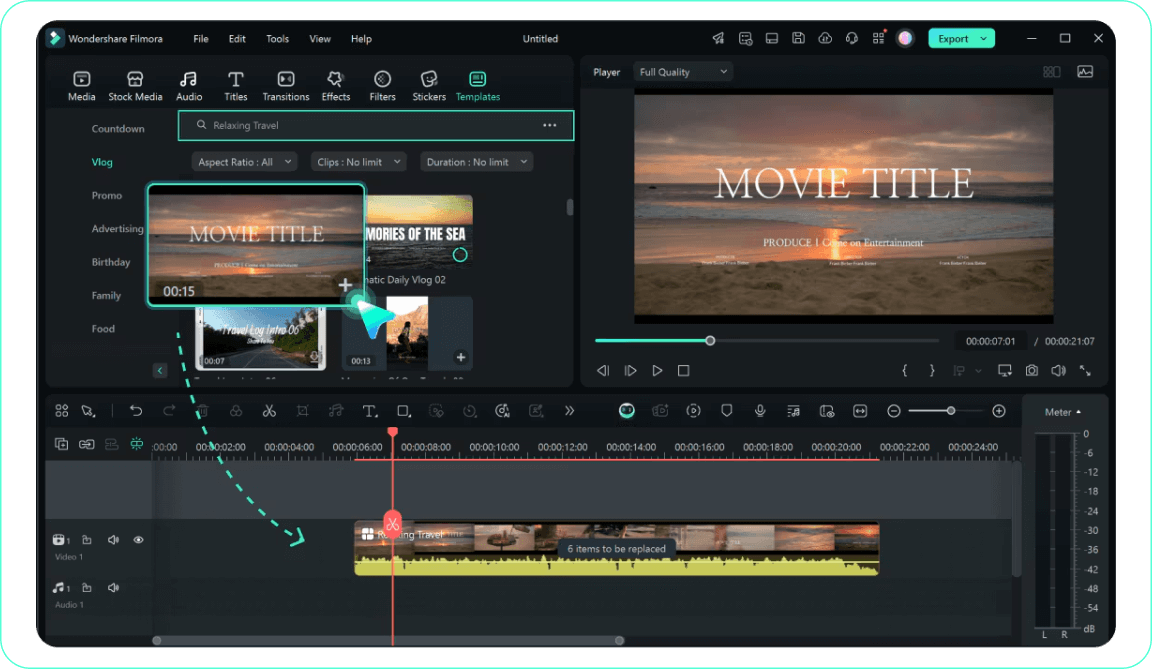Toggle visibility of the Video 1 track
Screen dimensions: 1152x669
(138, 540)
